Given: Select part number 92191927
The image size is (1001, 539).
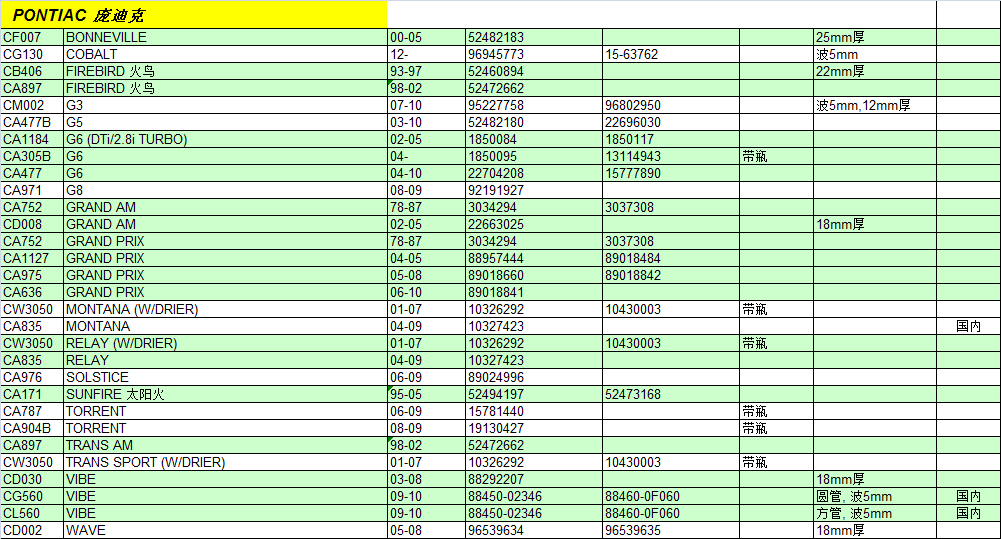Looking at the screenshot, I should [534, 190].
